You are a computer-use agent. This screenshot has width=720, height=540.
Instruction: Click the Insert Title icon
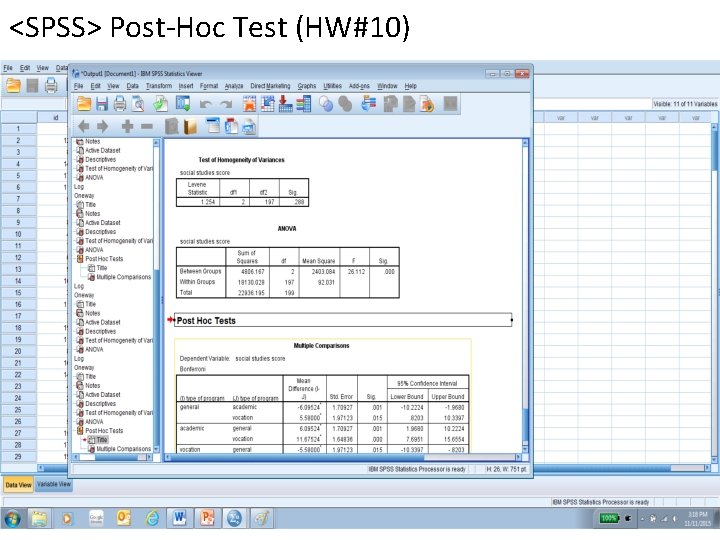231,126
